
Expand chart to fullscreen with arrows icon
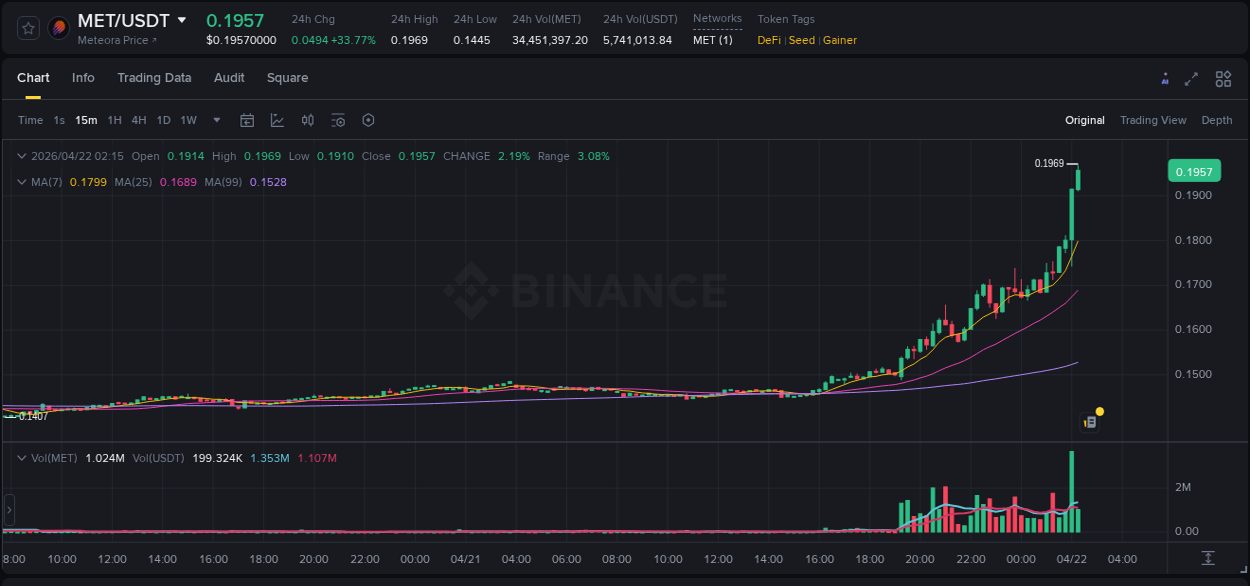1192,79
